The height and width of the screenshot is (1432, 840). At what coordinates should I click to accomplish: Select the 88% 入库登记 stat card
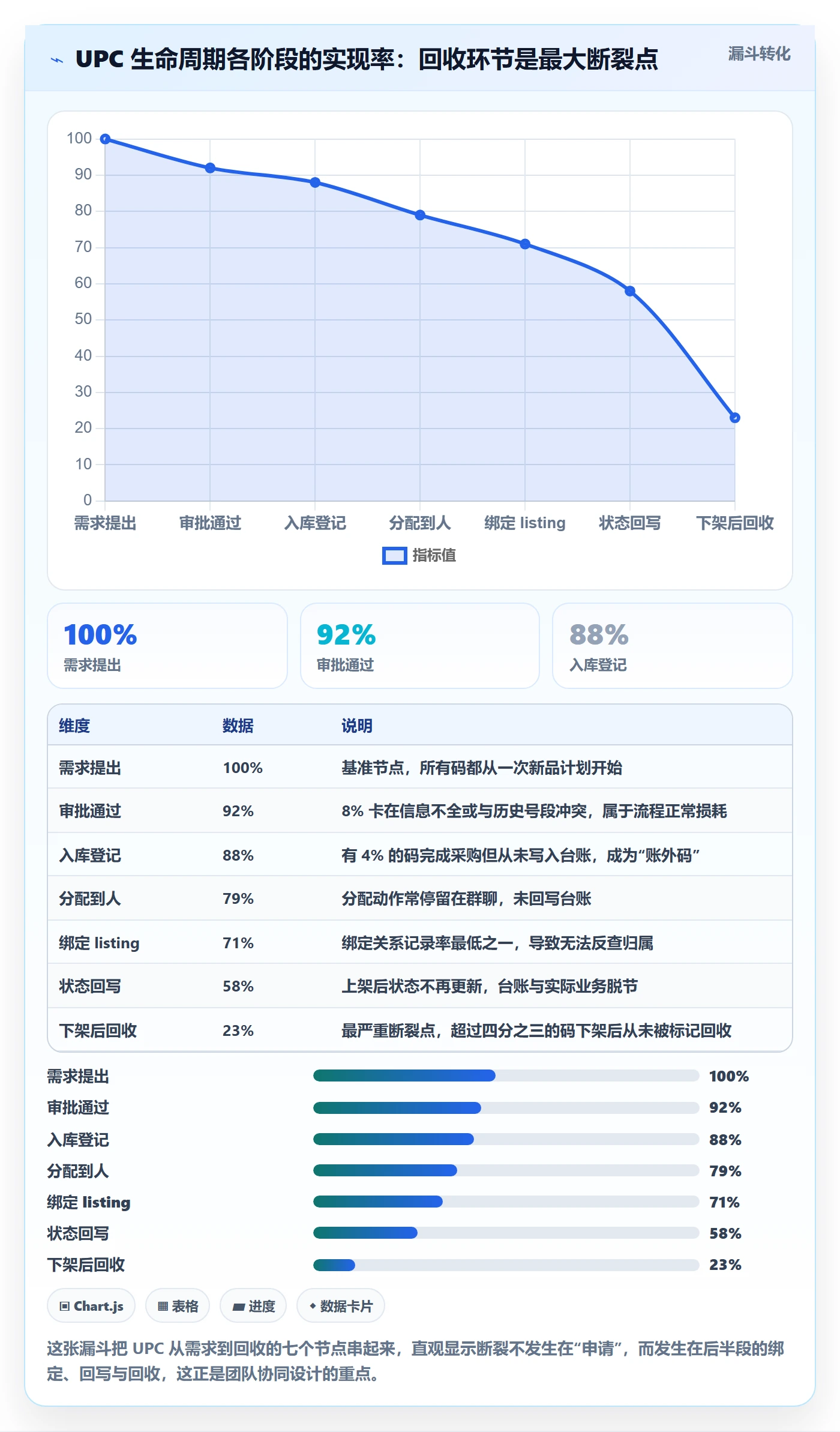tap(673, 646)
